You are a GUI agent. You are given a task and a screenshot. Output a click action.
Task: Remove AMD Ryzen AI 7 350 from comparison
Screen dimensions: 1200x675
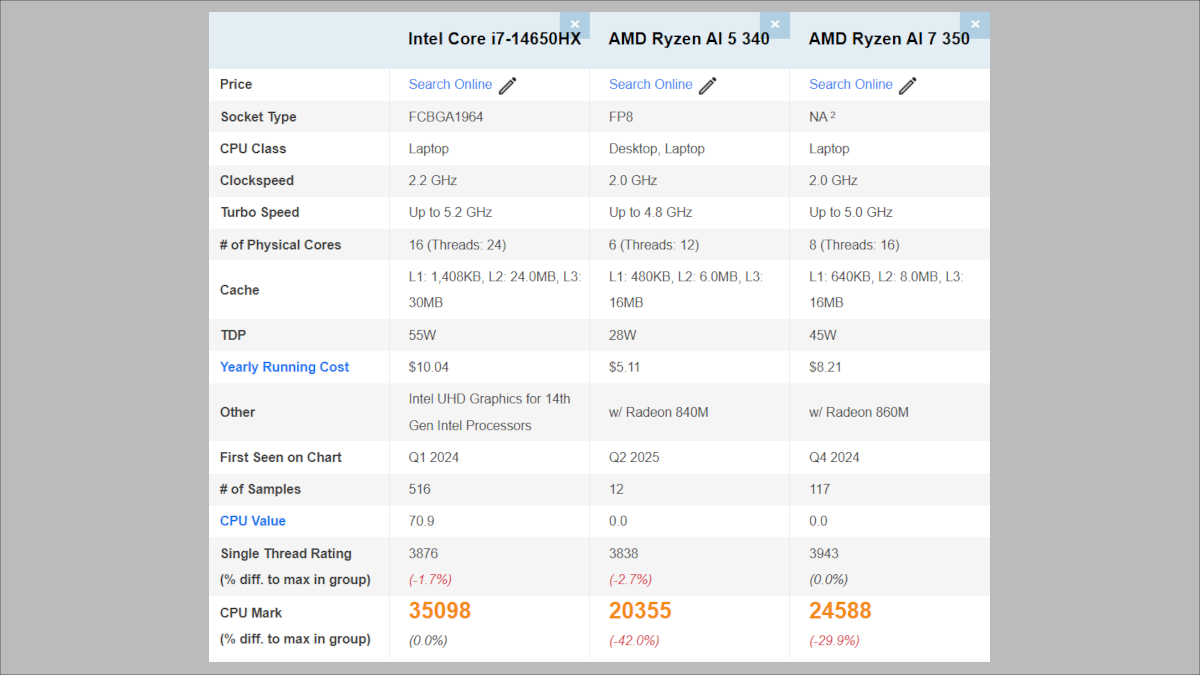(975, 24)
